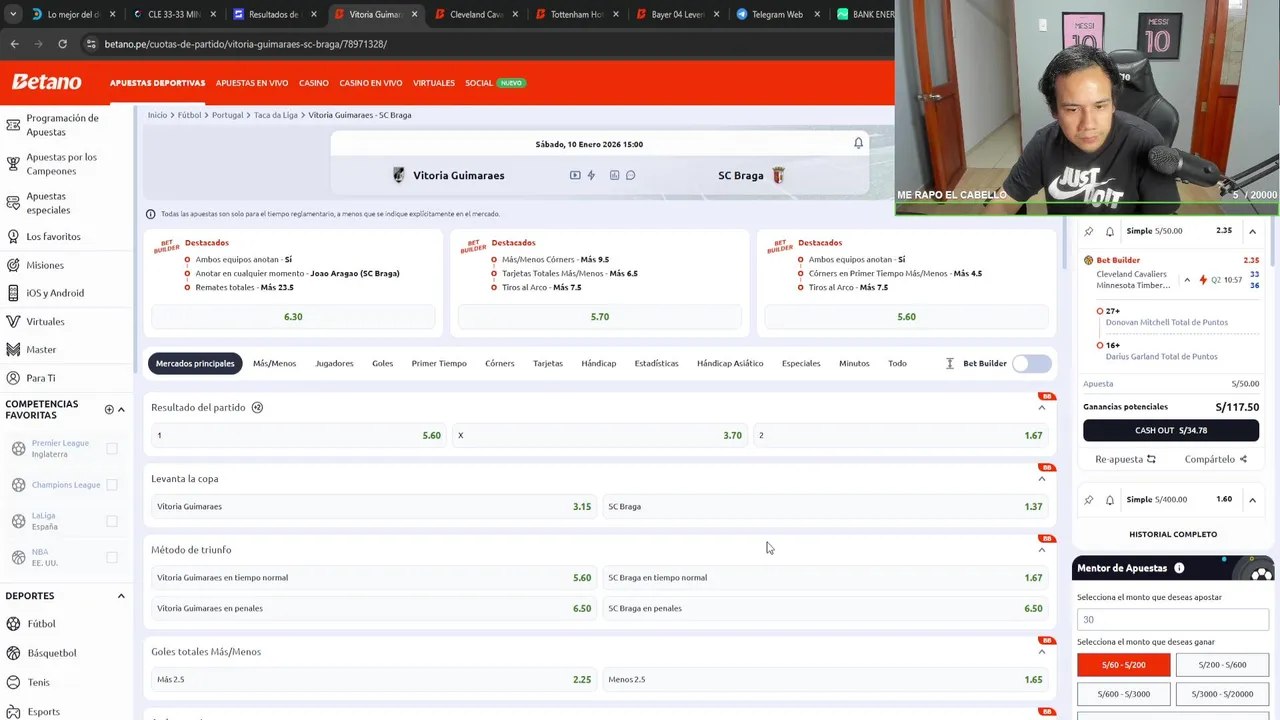The height and width of the screenshot is (720, 1280).
Task: Open the Más/Menos markets tab
Action: (x=274, y=363)
